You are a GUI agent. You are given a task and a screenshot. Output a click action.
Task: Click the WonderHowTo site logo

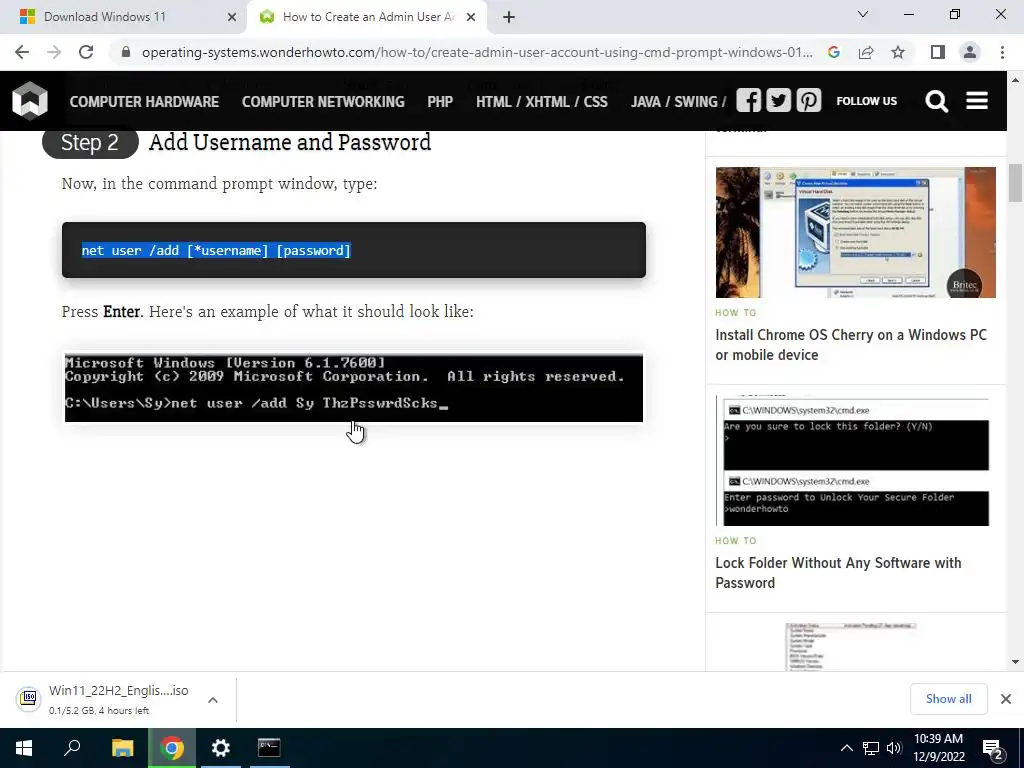click(29, 101)
